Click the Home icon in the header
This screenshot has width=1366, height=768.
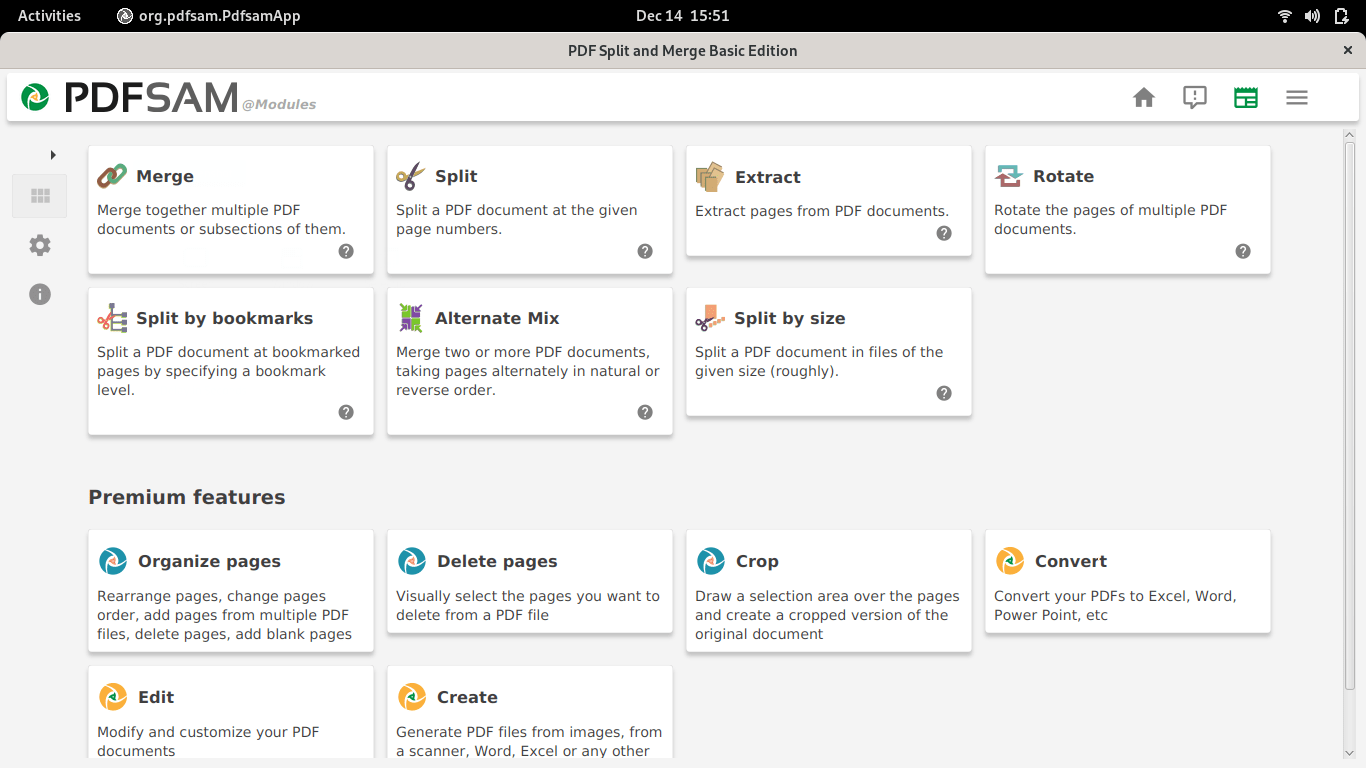pos(1144,97)
